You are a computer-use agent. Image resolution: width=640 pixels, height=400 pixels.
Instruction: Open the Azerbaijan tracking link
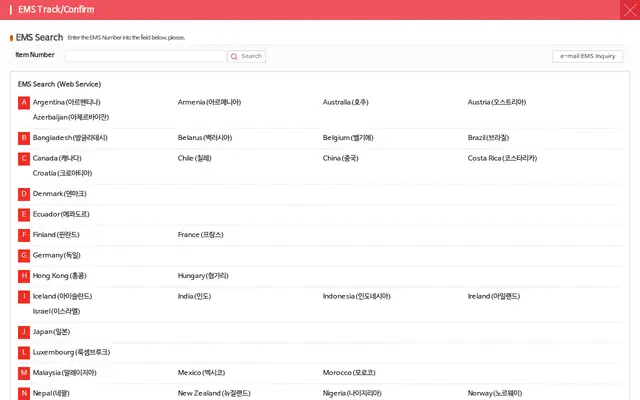coord(71,117)
